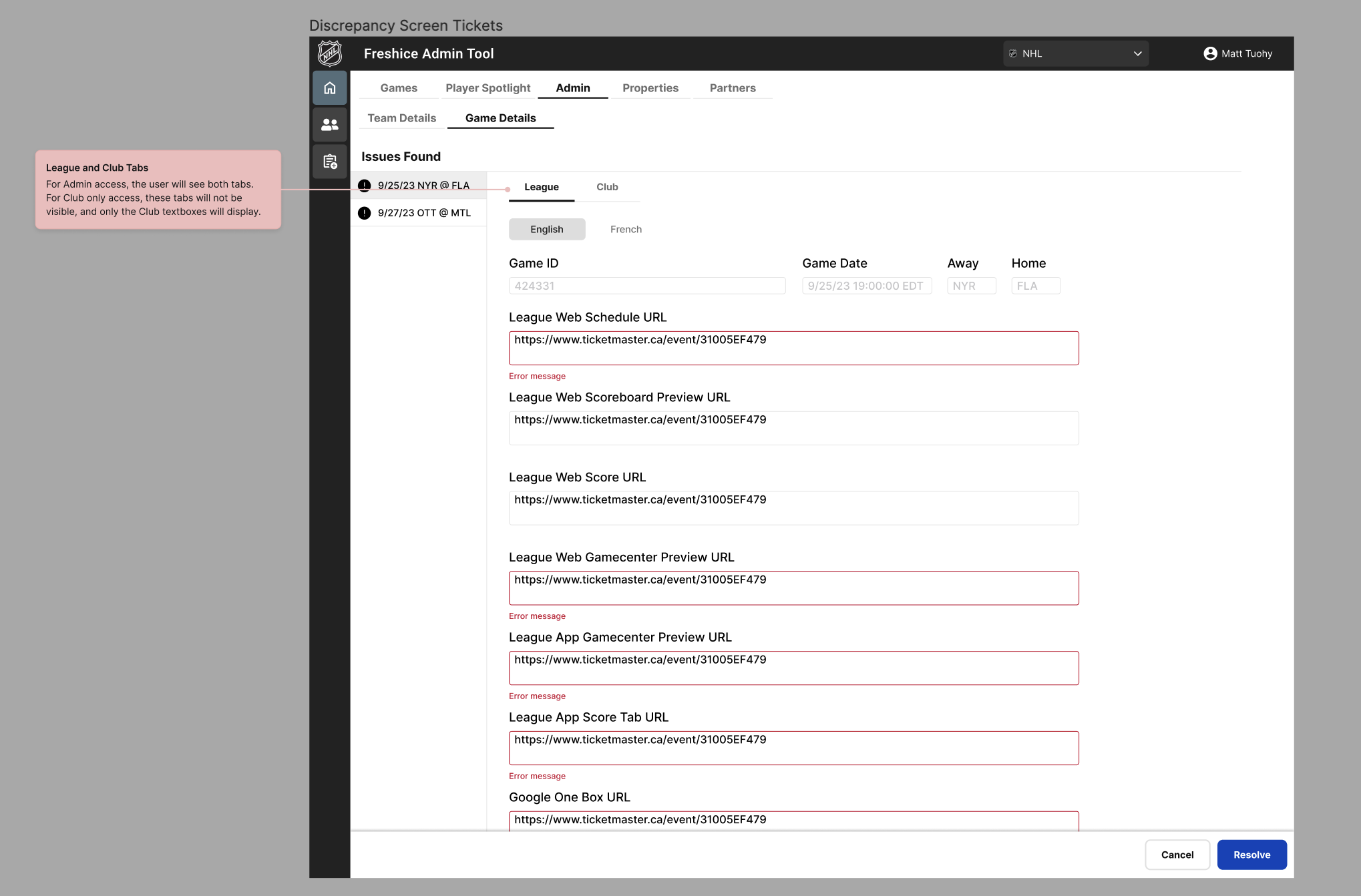This screenshot has width=1361, height=896.
Task: Open the Home sidebar icon
Action: [x=330, y=88]
